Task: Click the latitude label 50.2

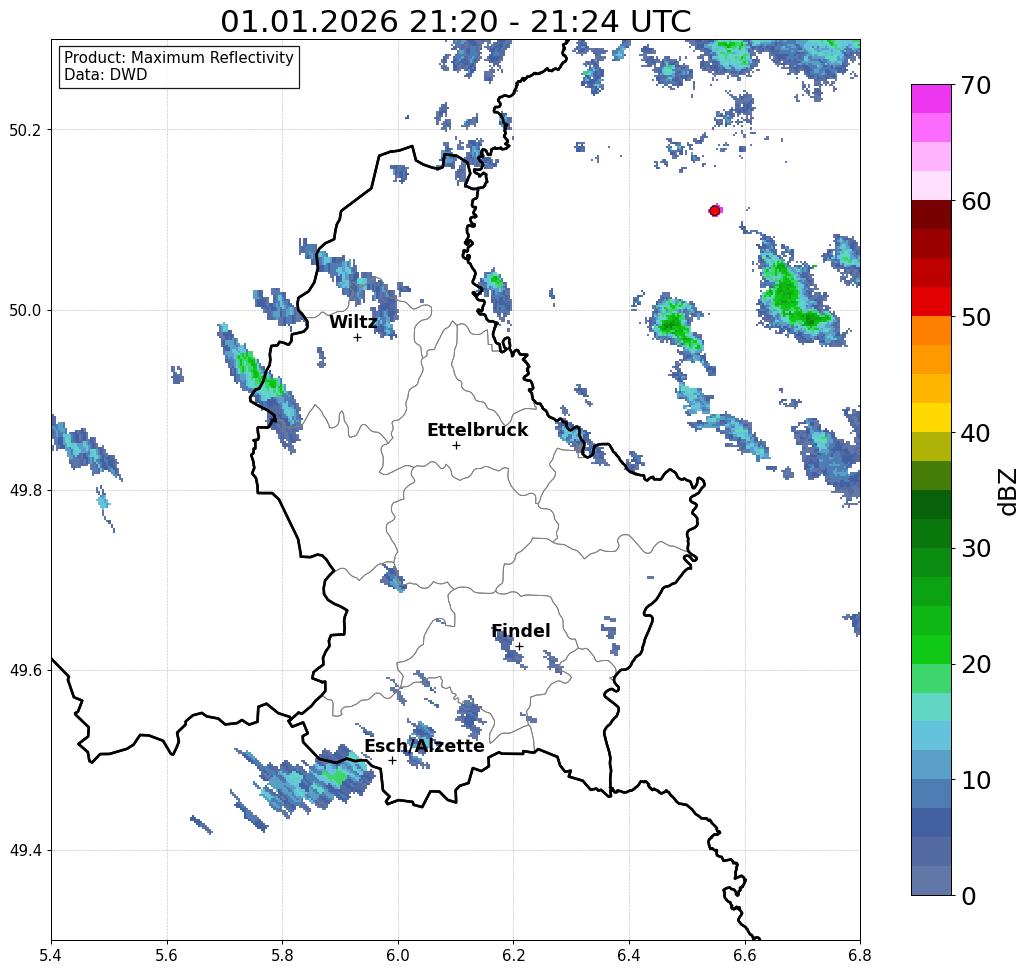Action: click(25, 130)
